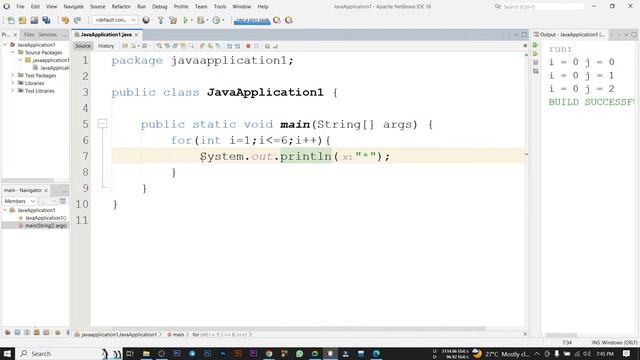Open the Notification Center in the system tray
The image size is (640, 360).
pyautogui.click(x=627, y=353)
